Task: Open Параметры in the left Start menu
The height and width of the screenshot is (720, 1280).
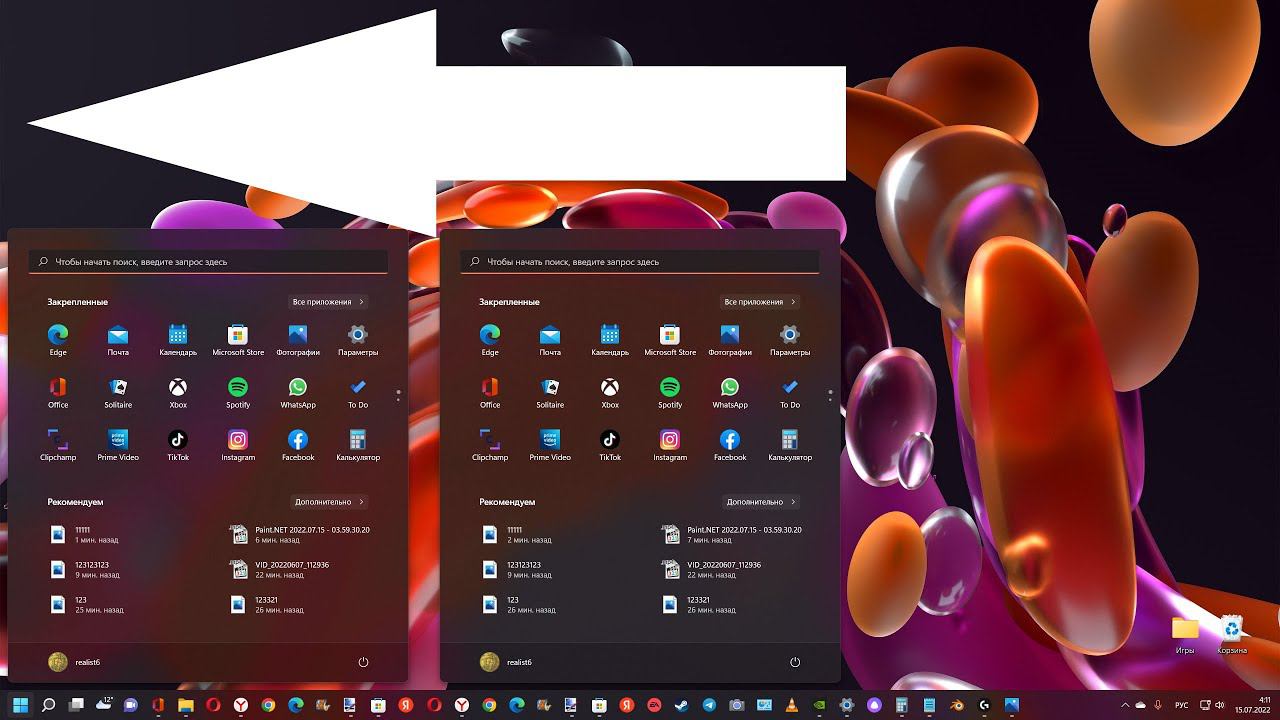Action: pos(358,339)
